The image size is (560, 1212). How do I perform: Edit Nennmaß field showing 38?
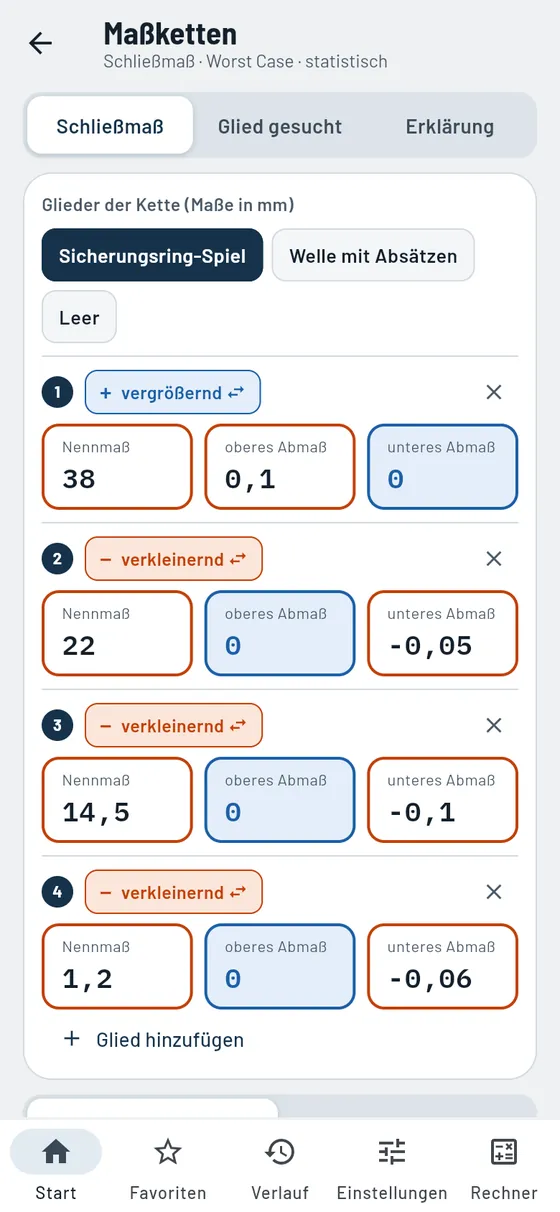coord(117,467)
